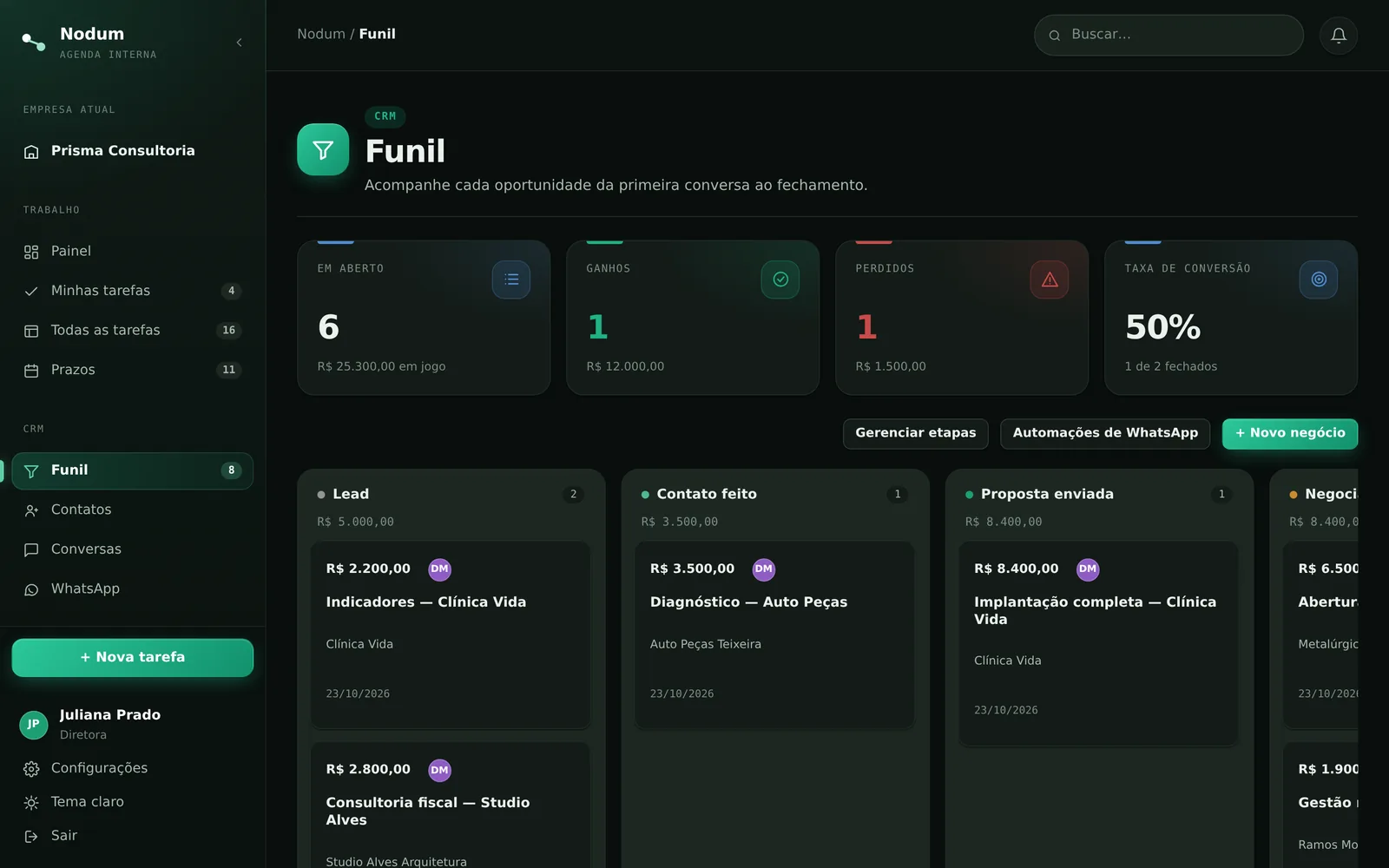
Task: Collapse the sidebar with the chevron
Action: (x=239, y=43)
